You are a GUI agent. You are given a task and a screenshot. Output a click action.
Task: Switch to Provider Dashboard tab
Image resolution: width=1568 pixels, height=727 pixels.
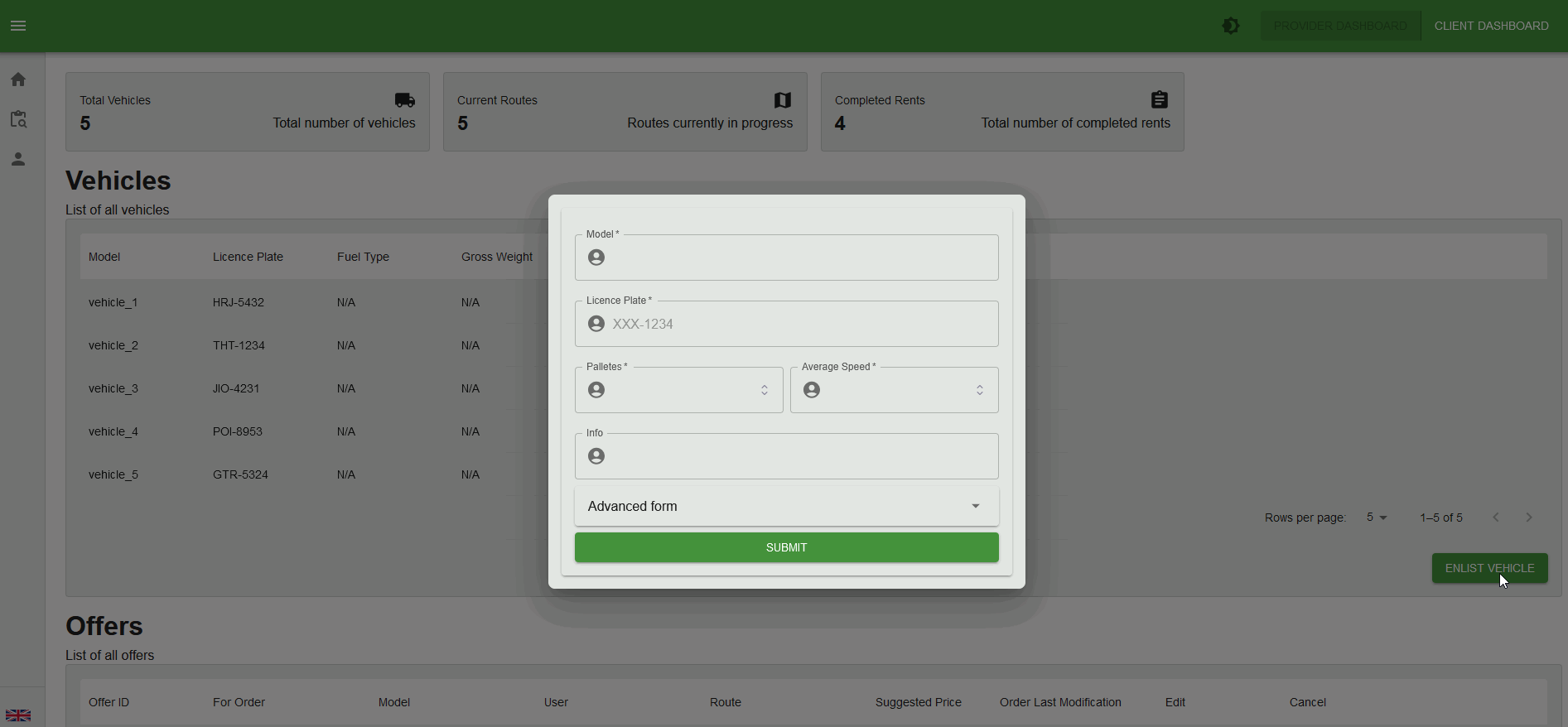point(1339,26)
